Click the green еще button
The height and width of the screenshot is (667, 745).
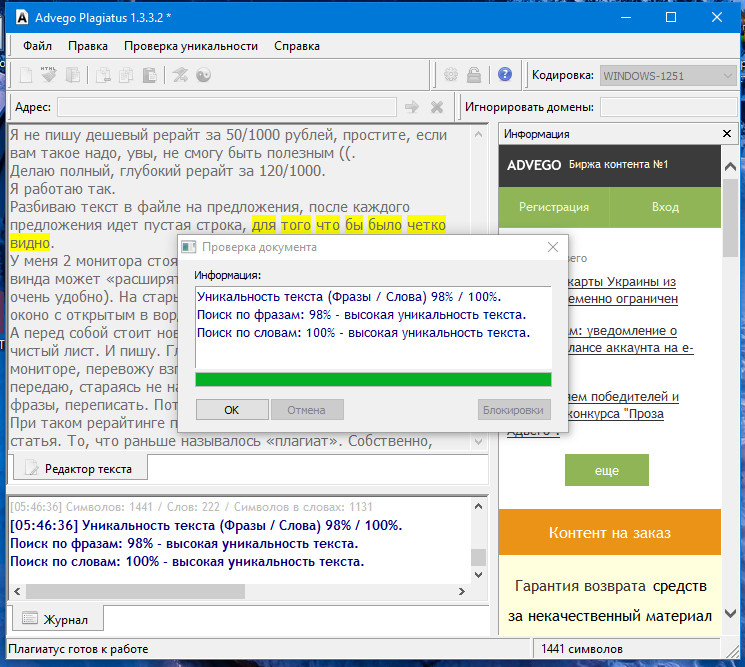pyautogui.click(x=606, y=470)
